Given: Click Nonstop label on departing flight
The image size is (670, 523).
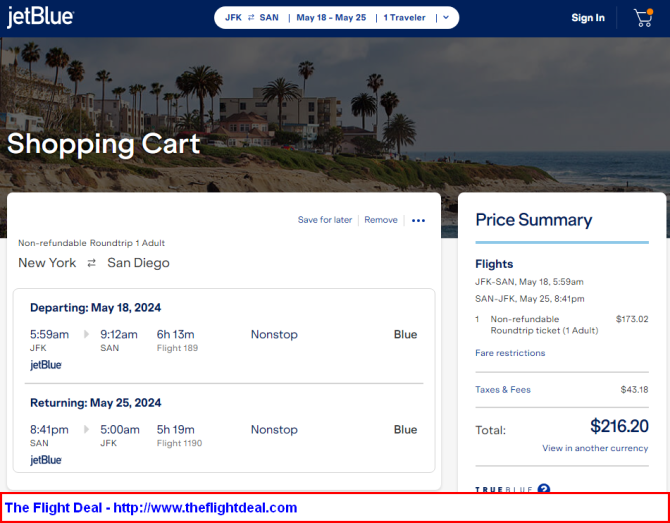Looking at the screenshot, I should [274, 335].
